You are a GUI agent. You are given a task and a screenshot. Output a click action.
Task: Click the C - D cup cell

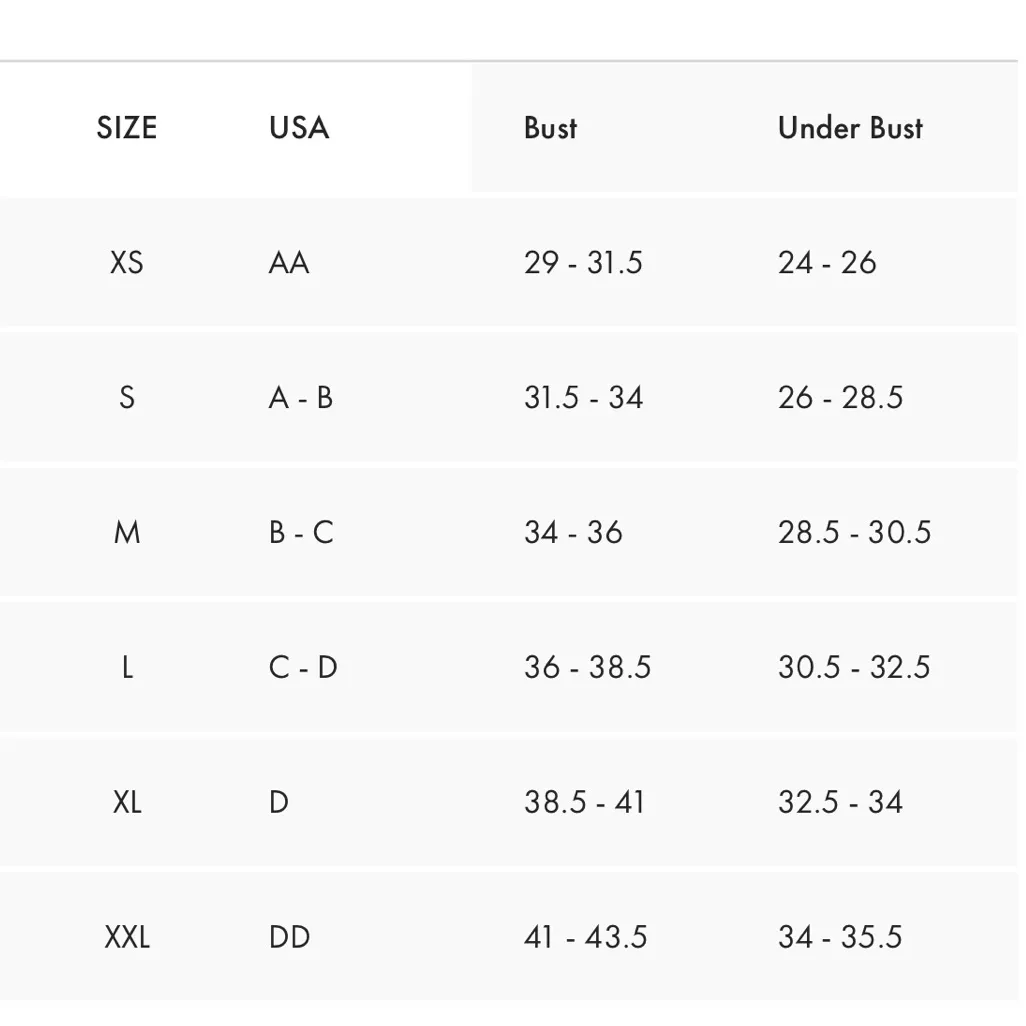[303, 667]
